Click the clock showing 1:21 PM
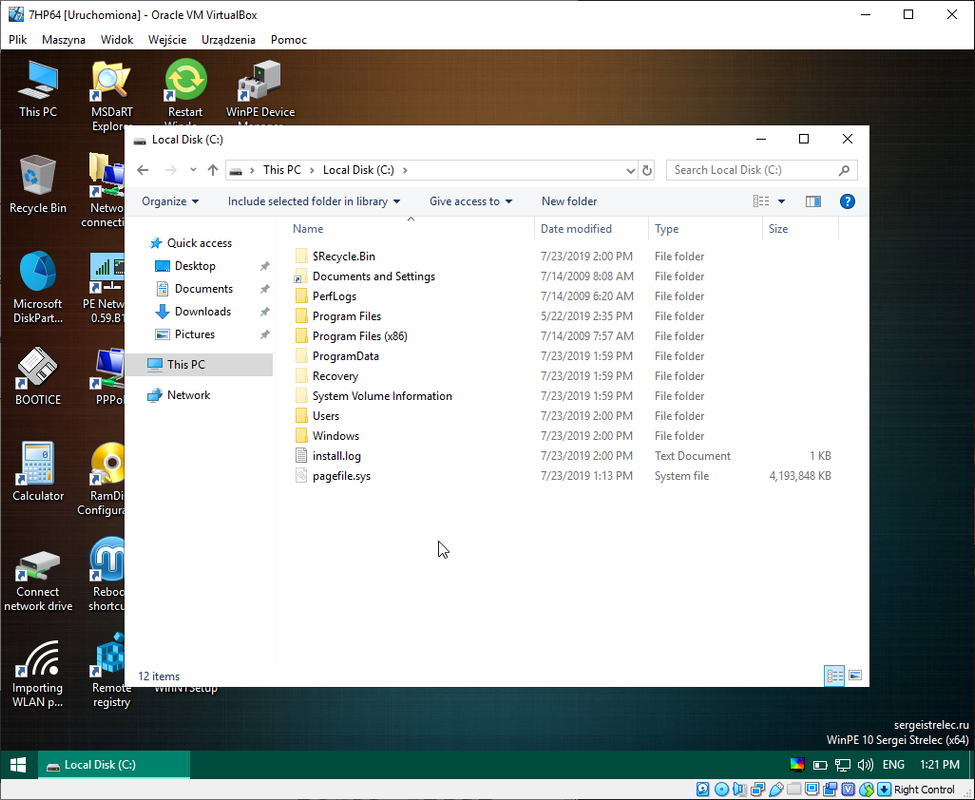This screenshot has width=975, height=800. (x=940, y=765)
